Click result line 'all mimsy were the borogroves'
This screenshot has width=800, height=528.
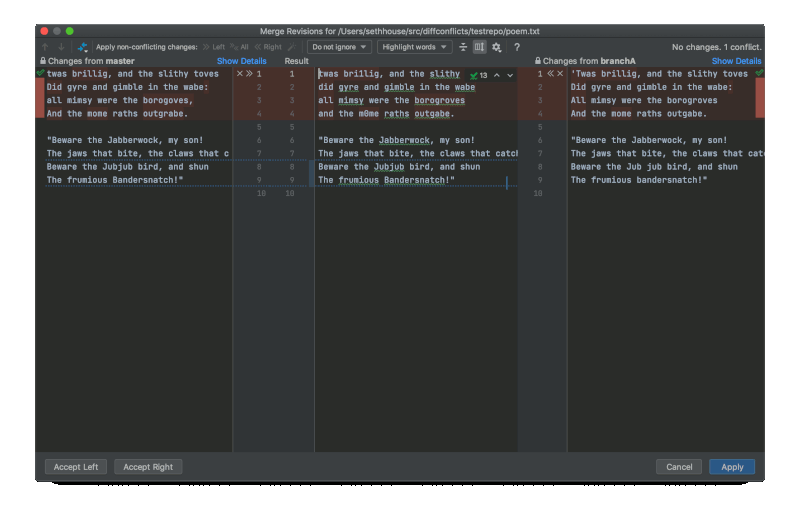coord(391,100)
